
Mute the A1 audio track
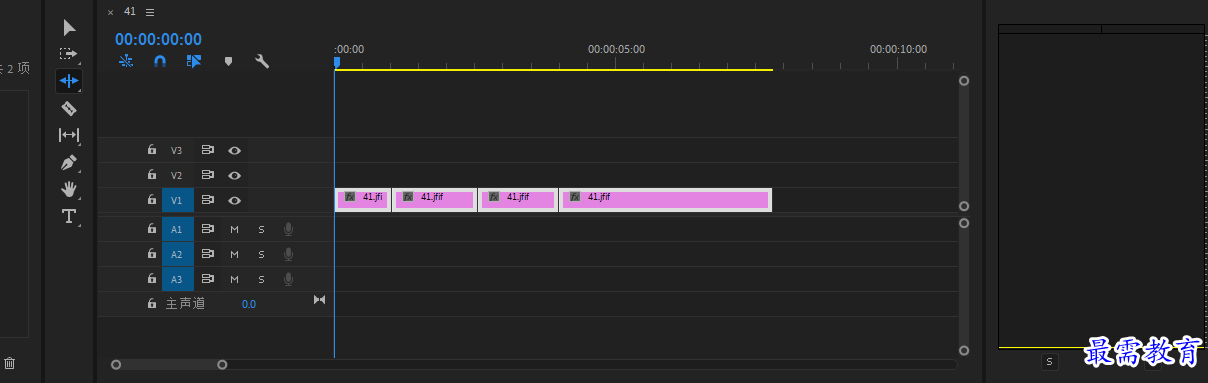[x=234, y=229]
